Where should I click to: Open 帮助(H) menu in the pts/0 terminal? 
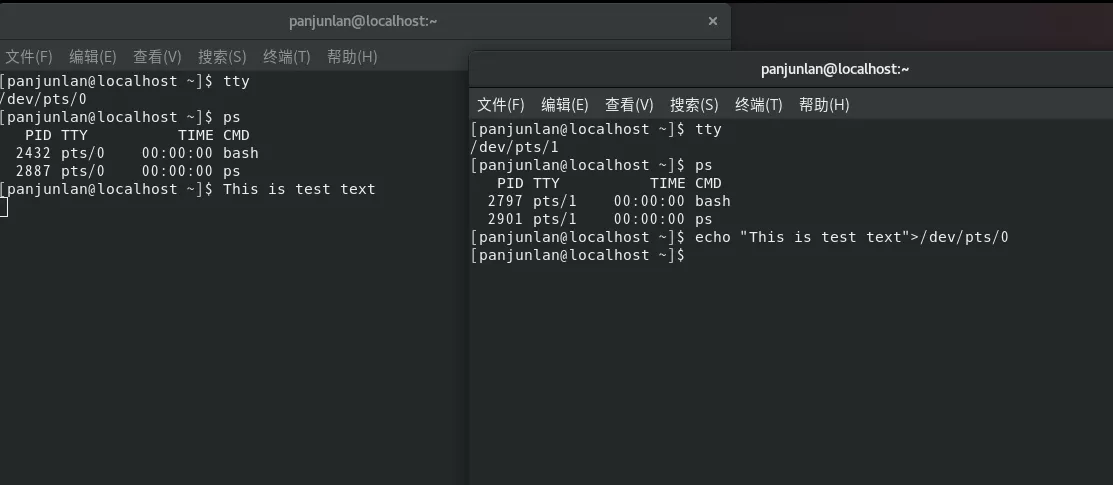352,57
